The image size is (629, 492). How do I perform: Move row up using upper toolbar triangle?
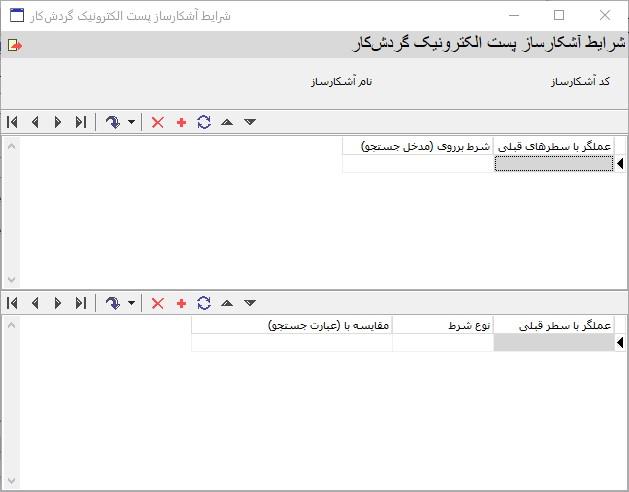227,122
